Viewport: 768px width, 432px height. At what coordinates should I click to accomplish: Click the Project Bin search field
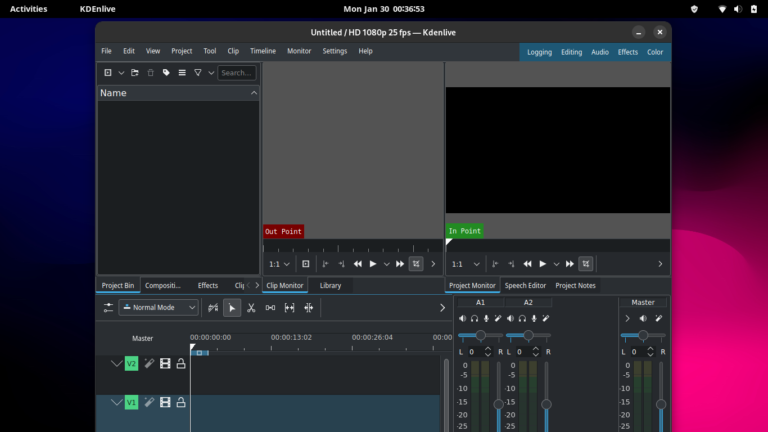coord(237,73)
